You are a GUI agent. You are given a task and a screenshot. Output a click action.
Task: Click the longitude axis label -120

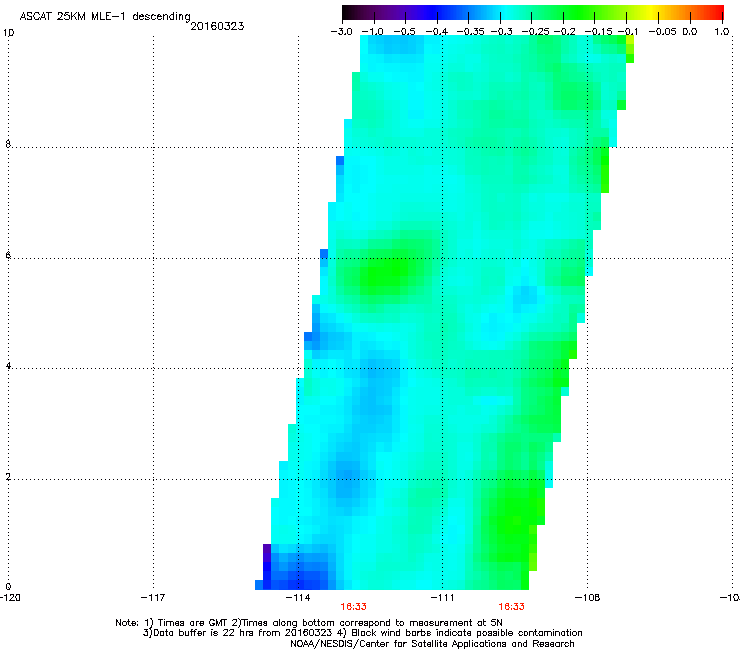[10, 598]
